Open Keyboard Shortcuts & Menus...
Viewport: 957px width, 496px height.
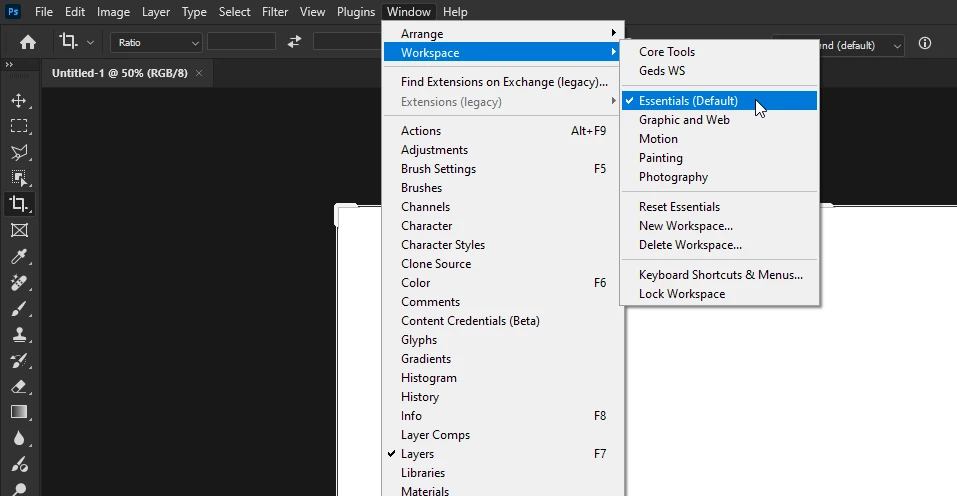point(719,275)
